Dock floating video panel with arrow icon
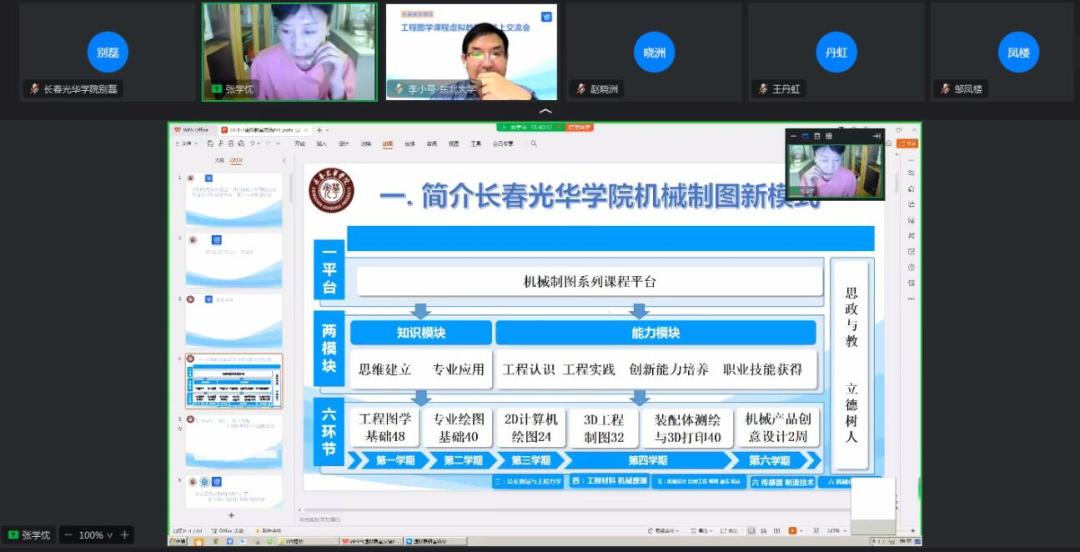This screenshot has height=552, width=1080. point(876,135)
